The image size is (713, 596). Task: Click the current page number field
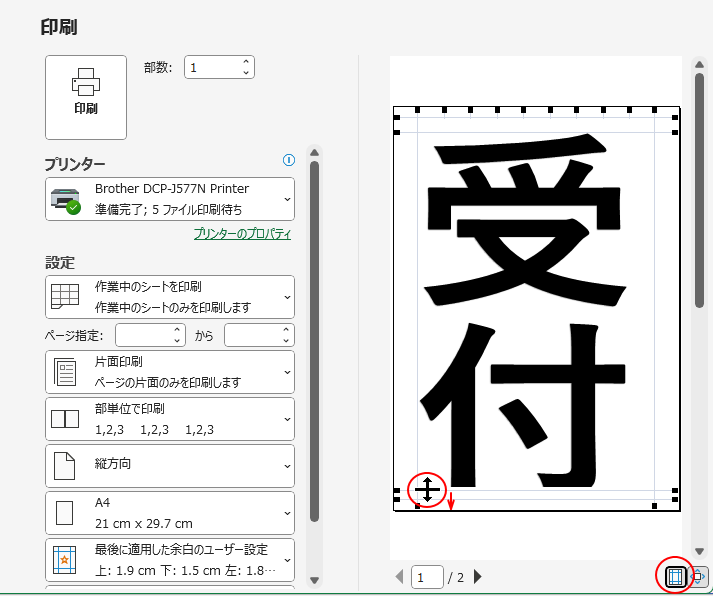click(x=427, y=577)
